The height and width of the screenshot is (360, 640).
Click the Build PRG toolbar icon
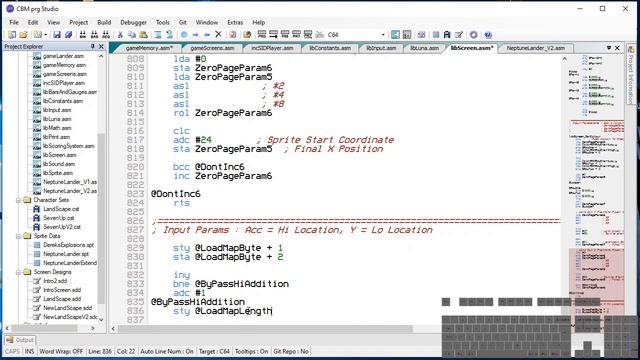[x=262, y=35]
